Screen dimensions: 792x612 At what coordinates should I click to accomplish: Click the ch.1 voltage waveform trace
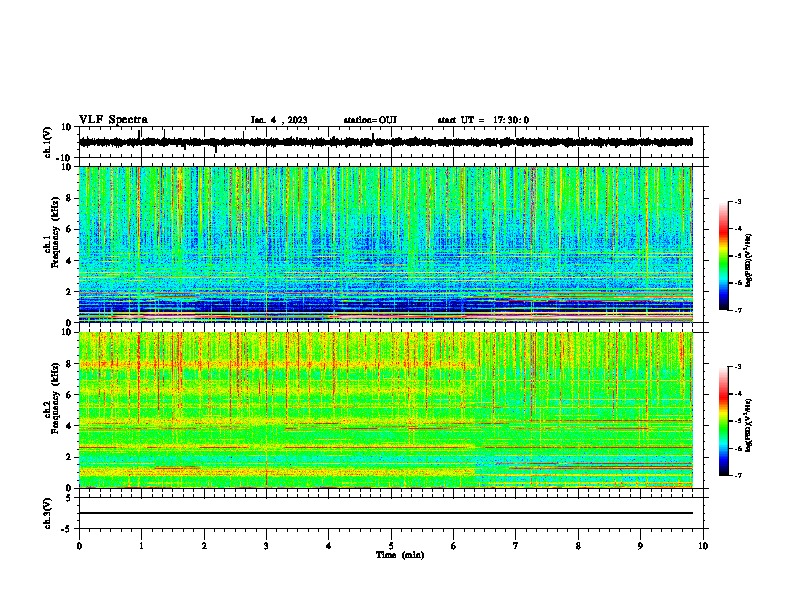pos(386,142)
